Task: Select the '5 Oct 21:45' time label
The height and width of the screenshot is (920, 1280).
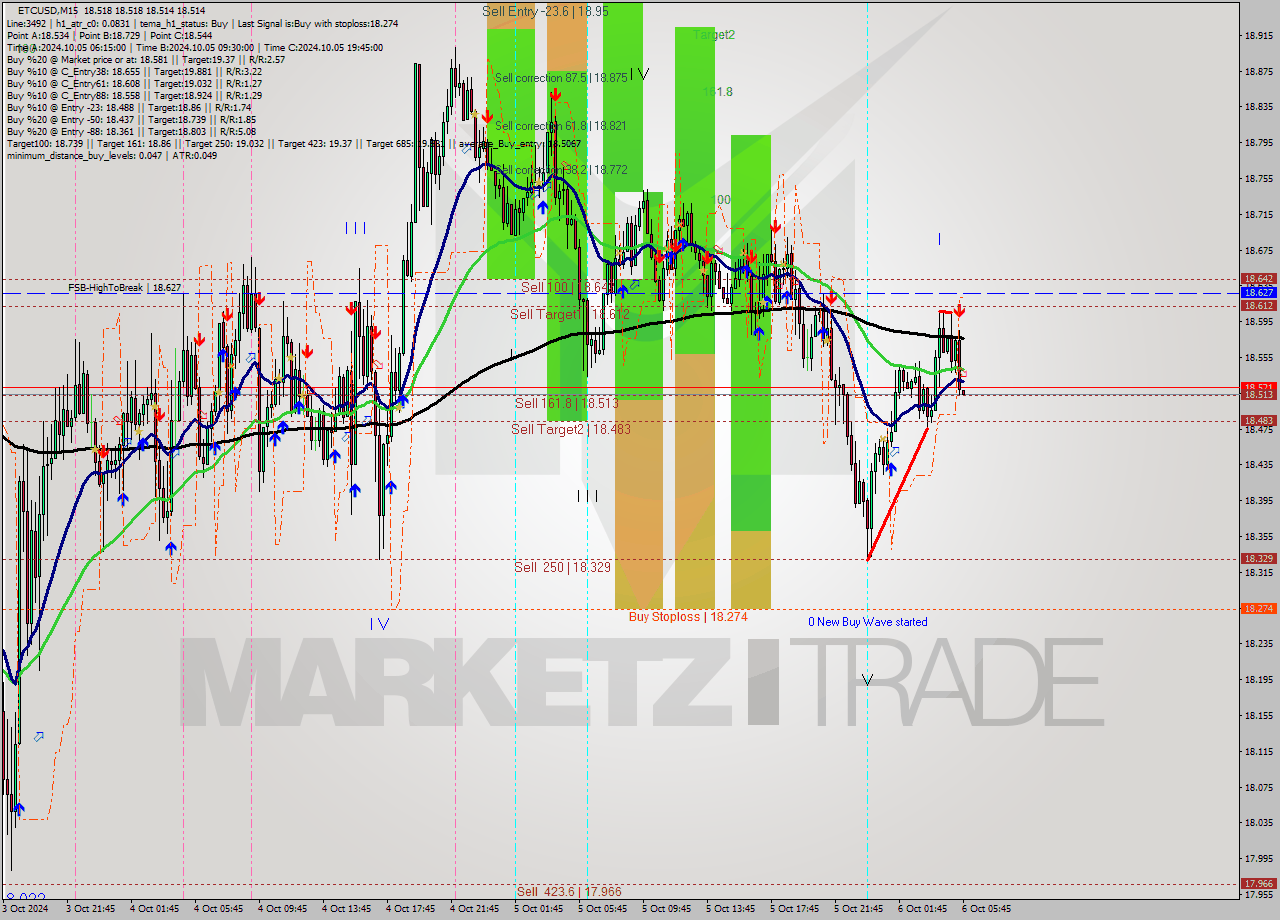Action: click(x=858, y=909)
